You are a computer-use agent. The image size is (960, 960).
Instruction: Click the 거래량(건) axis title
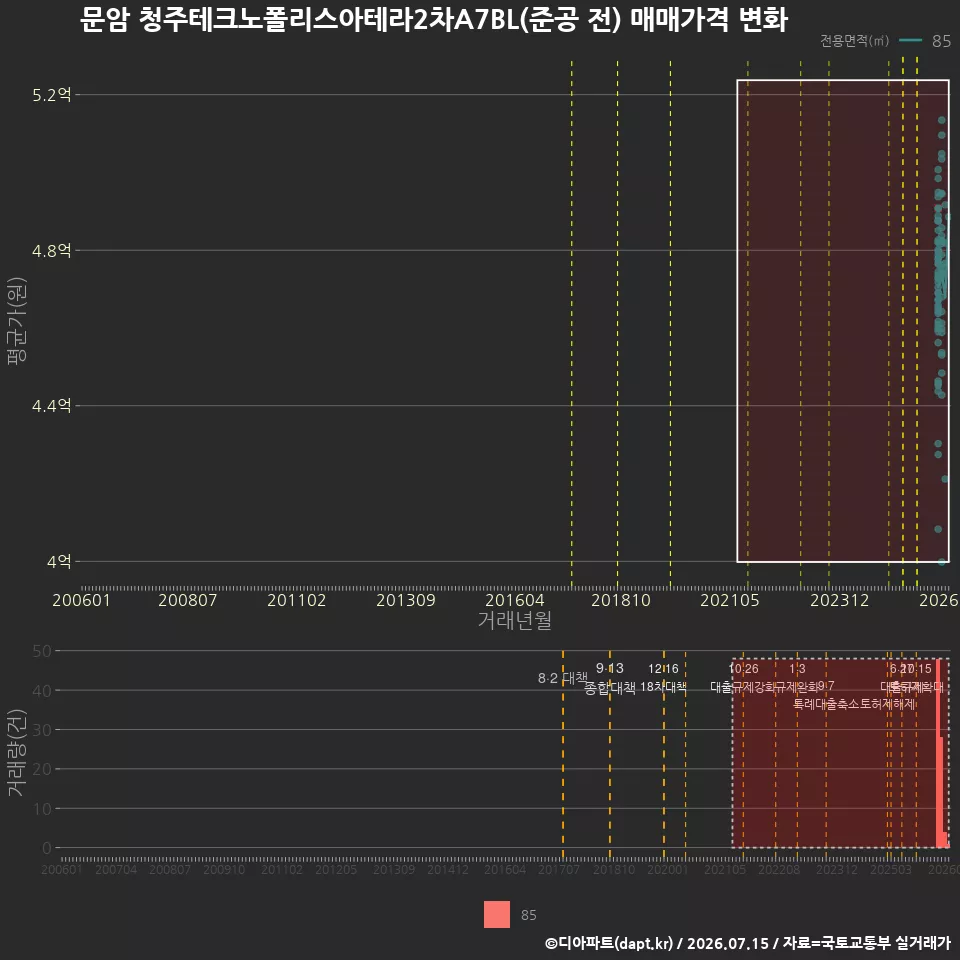(x=17, y=753)
